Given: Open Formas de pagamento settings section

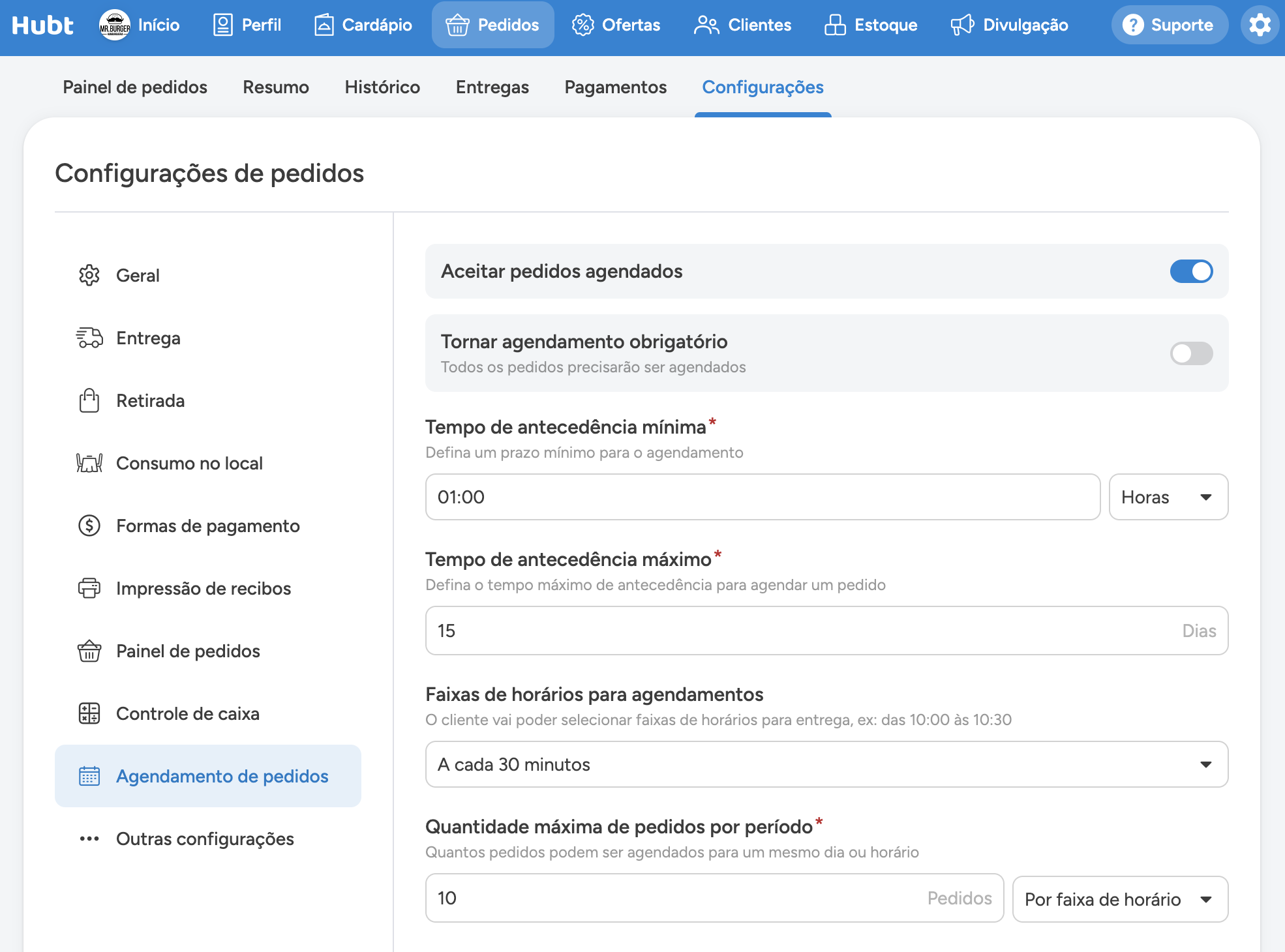Looking at the screenshot, I should pyautogui.click(x=208, y=526).
